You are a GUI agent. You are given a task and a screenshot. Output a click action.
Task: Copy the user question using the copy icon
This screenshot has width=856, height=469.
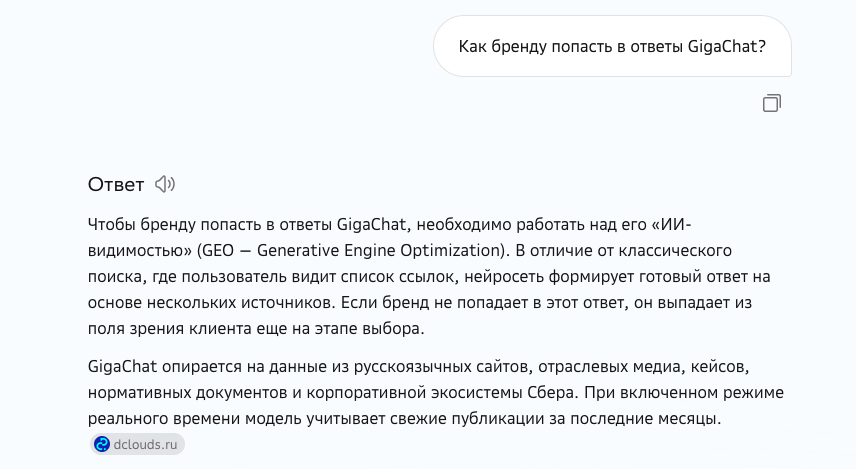point(771,103)
